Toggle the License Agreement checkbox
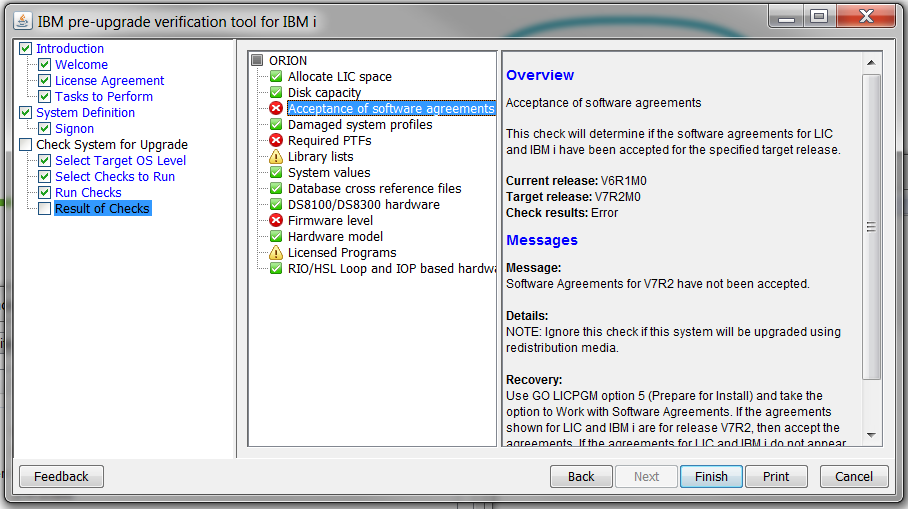 45,80
